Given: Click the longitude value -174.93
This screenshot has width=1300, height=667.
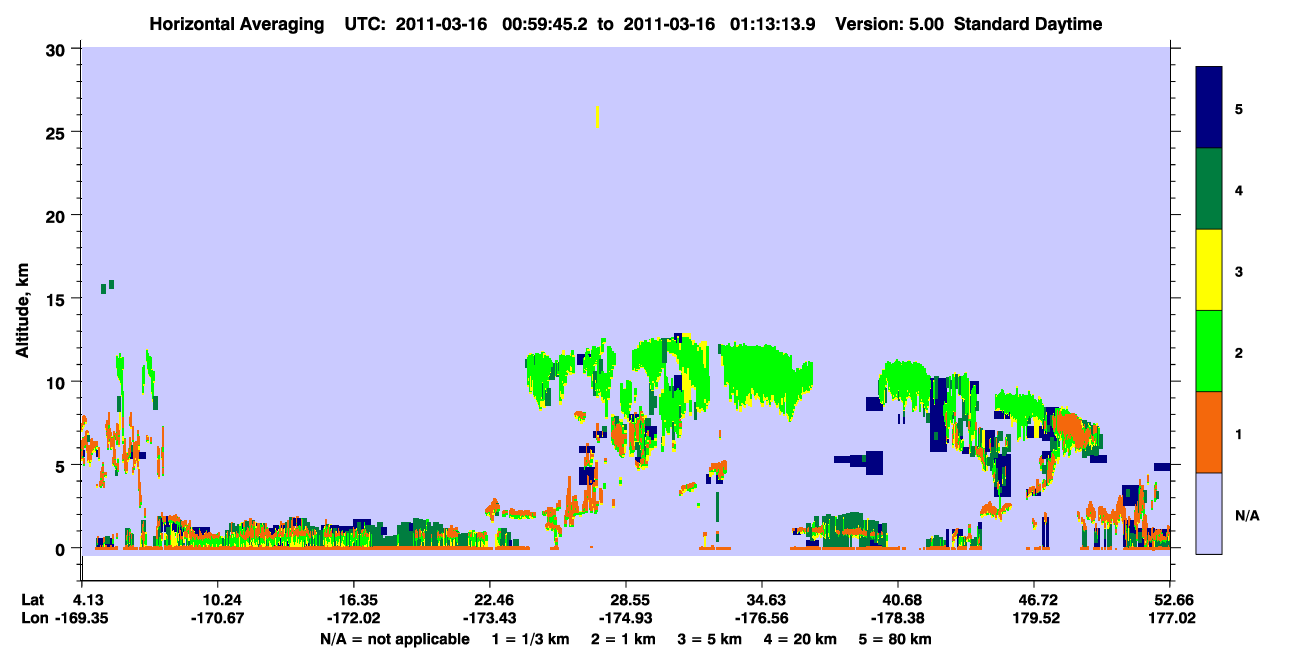Looking at the screenshot, I should tap(626, 618).
